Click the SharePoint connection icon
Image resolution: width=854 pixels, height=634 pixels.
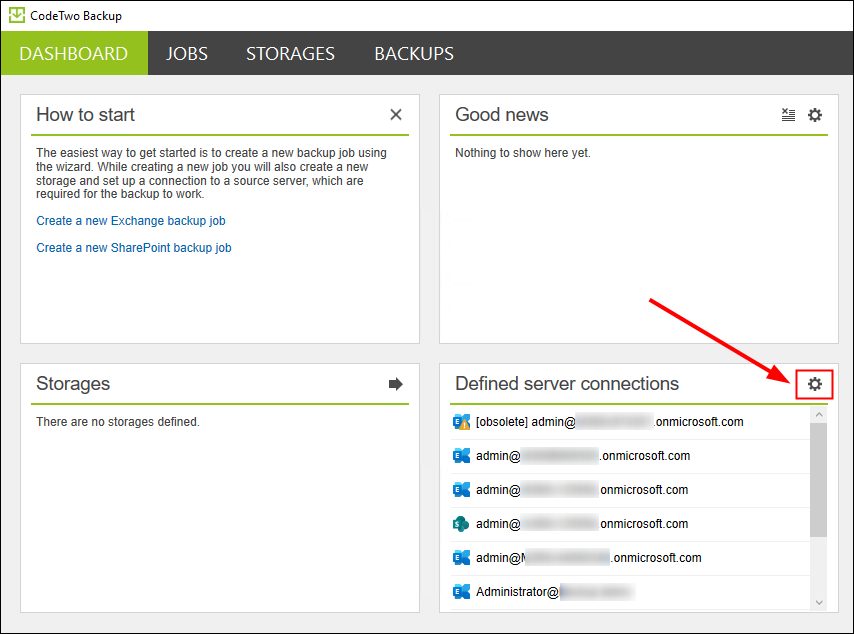(x=461, y=524)
